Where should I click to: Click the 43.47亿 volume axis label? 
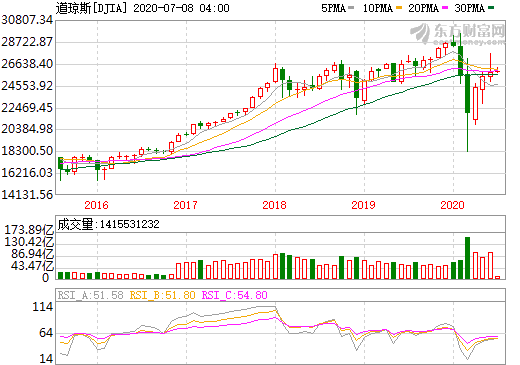point(32,266)
